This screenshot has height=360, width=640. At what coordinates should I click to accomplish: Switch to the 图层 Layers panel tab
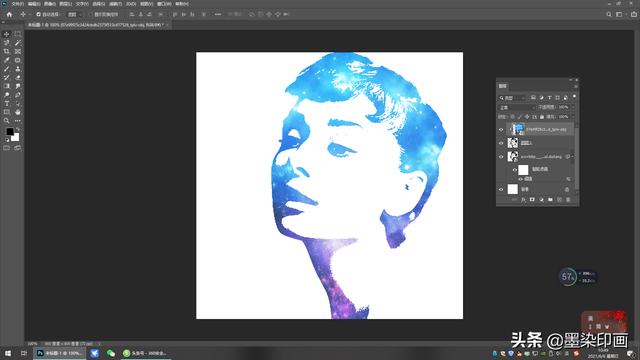(x=503, y=86)
